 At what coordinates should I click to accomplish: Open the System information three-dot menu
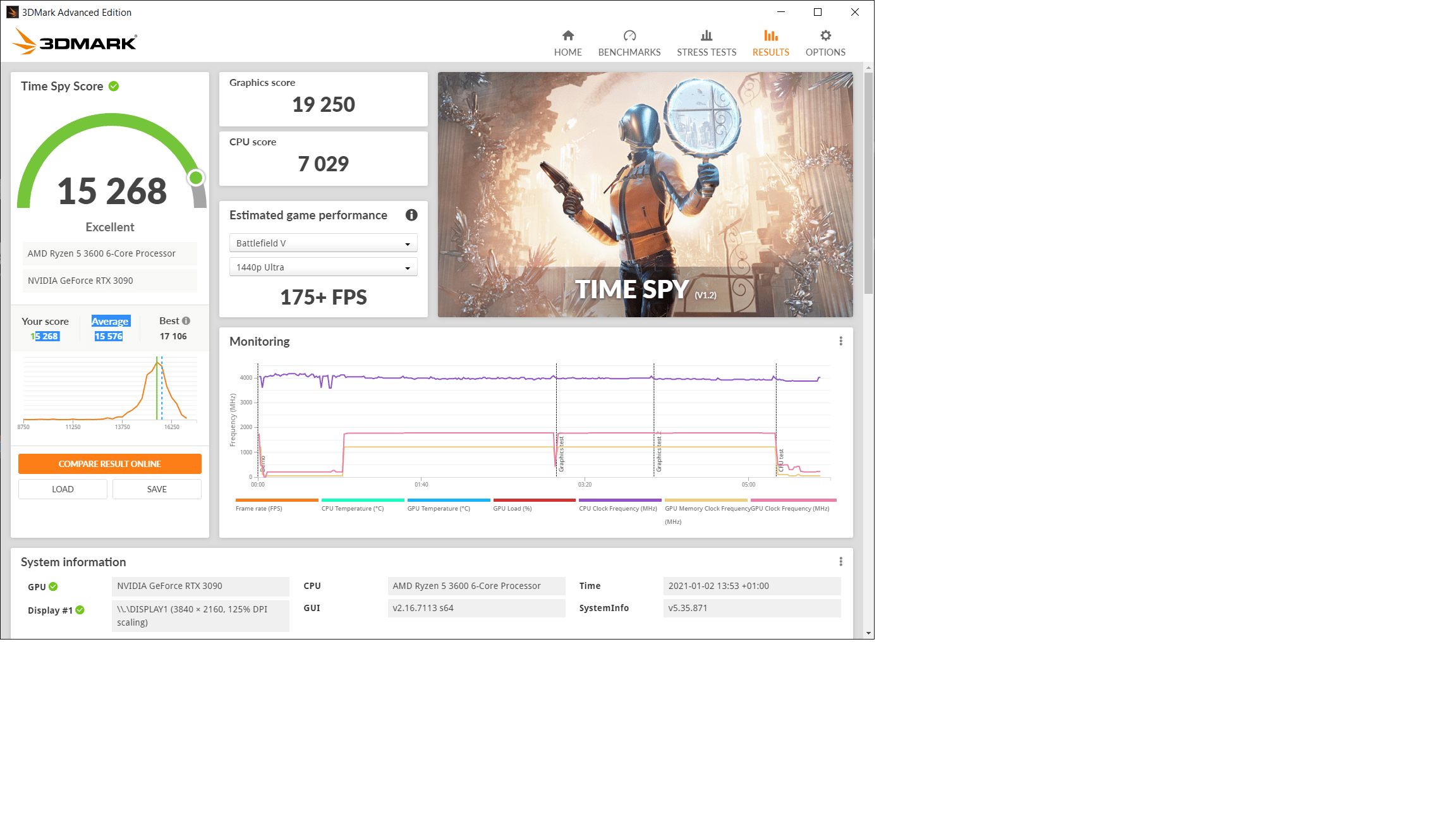coord(840,562)
